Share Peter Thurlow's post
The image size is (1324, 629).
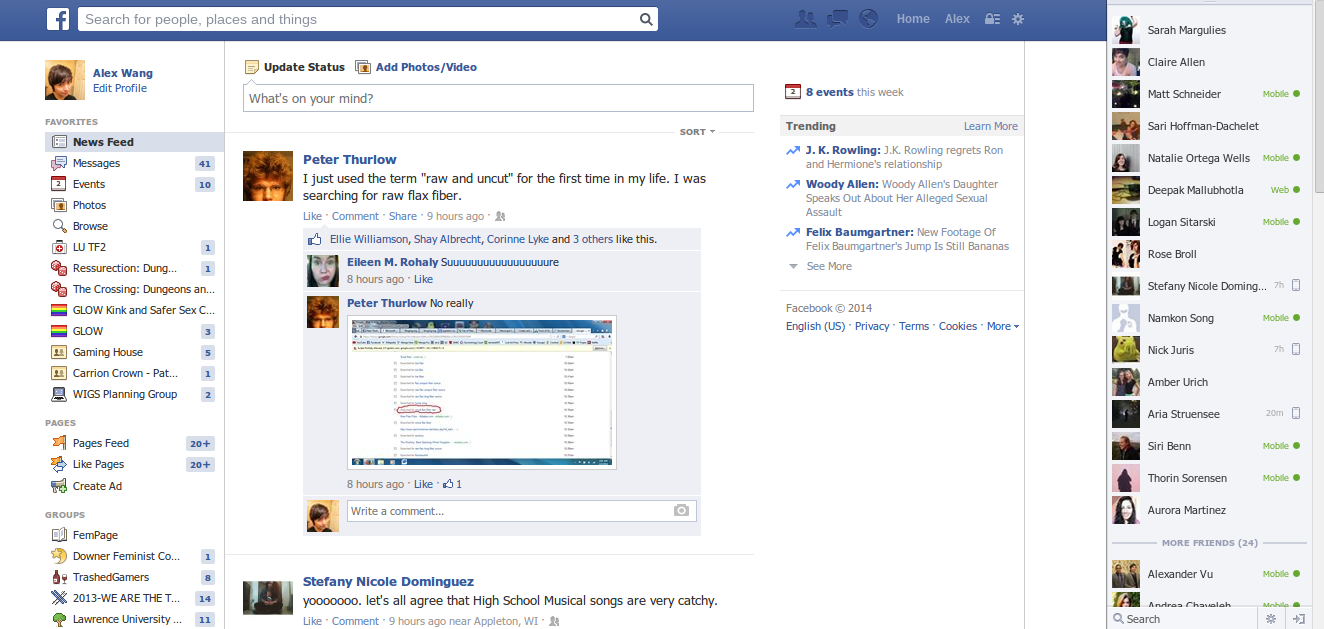point(403,216)
